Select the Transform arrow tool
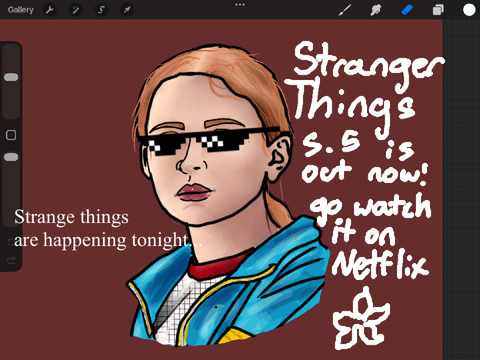 (127, 10)
